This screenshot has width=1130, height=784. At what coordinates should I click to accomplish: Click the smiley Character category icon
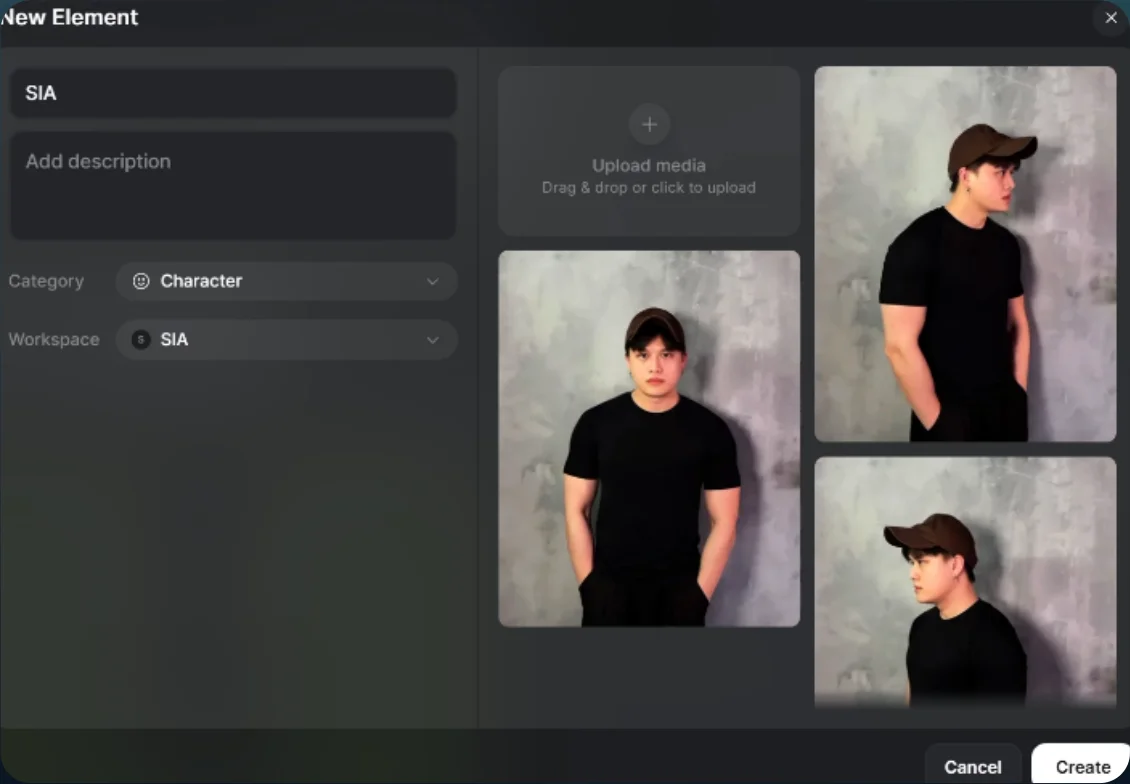point(141,281)
